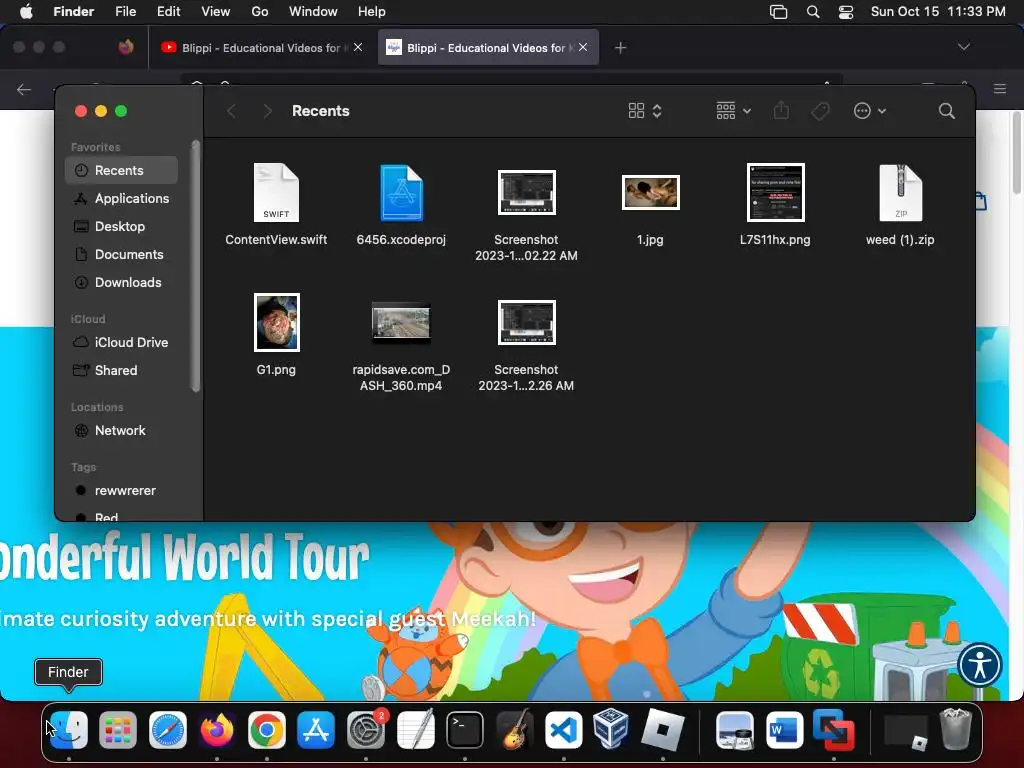Select G1.png image file
This screenshot has width=1024, height=768.
tap(276, 334)
